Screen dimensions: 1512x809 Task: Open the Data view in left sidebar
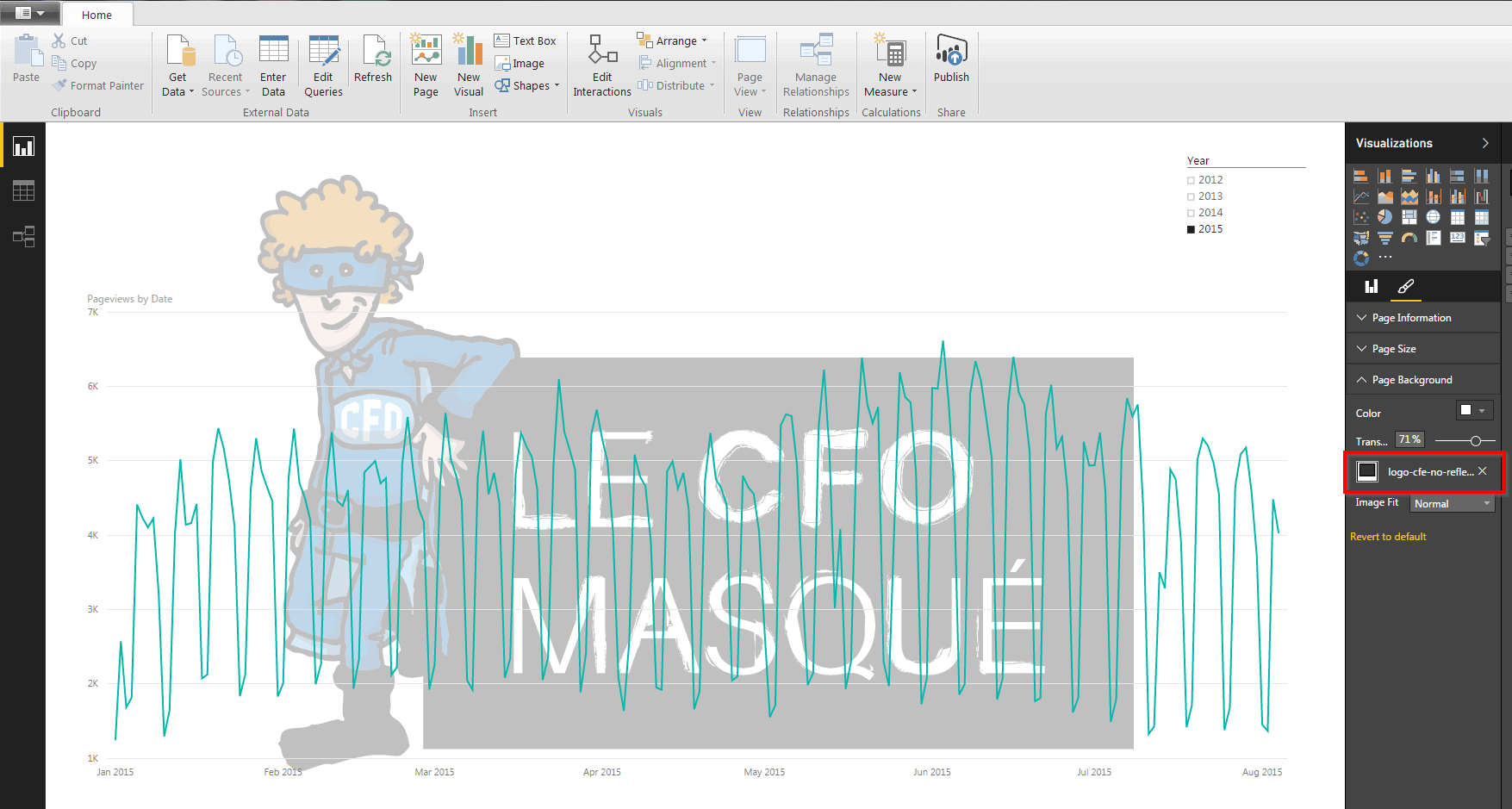(23, 191)
